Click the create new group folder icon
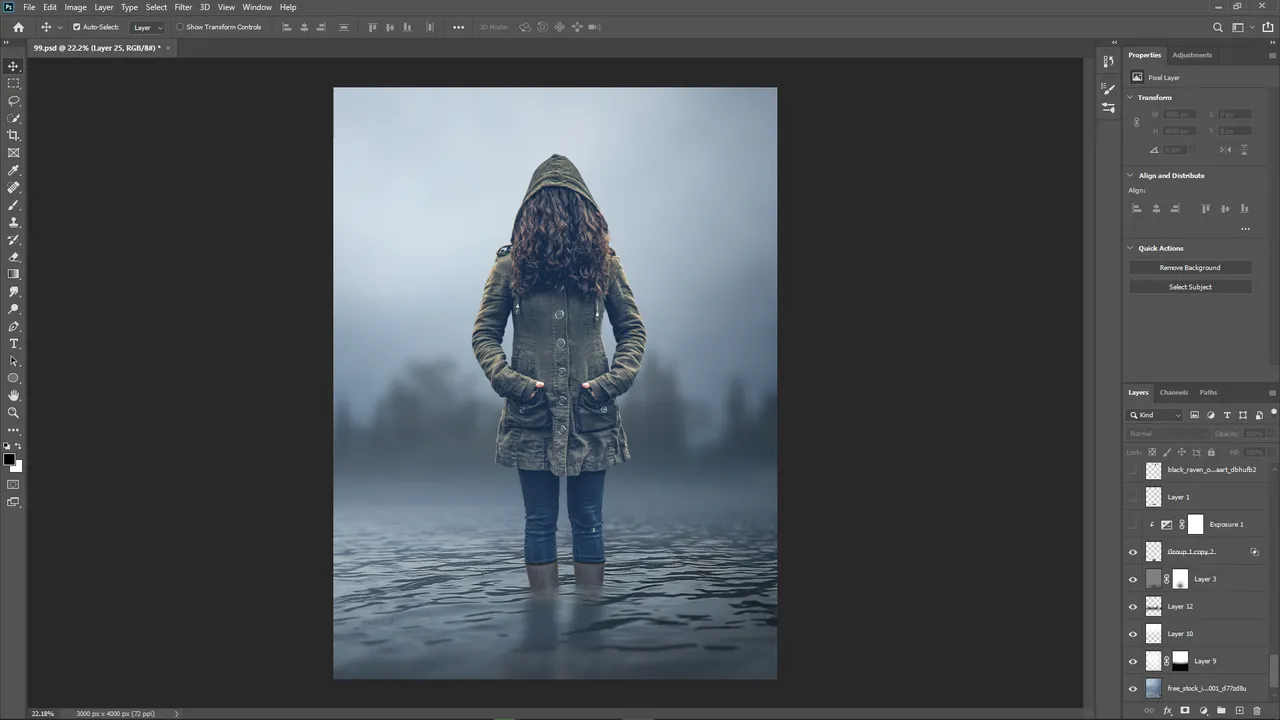 pos(1221,711)
